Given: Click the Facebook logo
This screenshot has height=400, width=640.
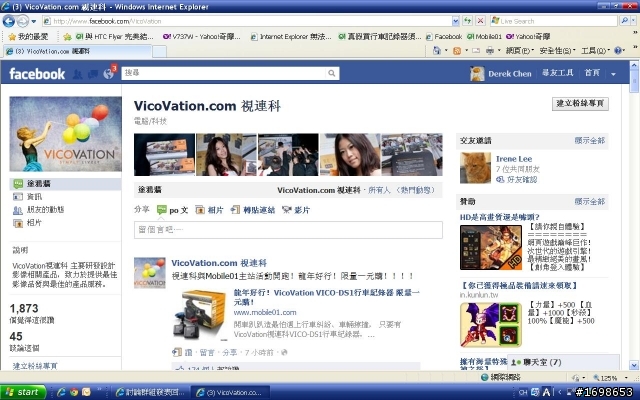Looking at the screenshot, I should click(x=37, y=74).
